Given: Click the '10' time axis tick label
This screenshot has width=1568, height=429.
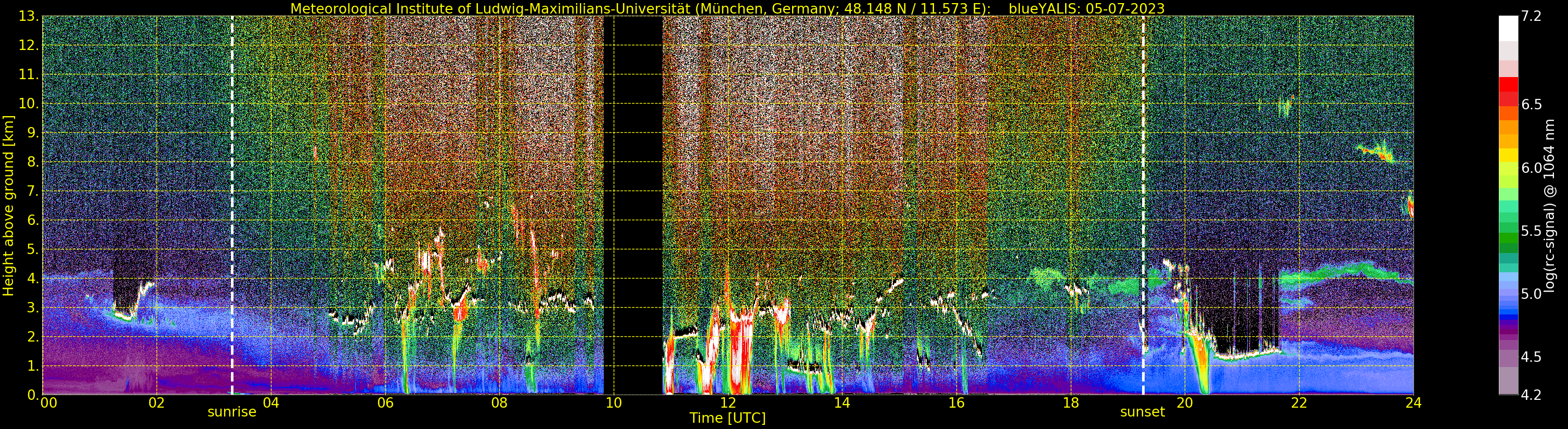Looking at the screenshot, I should point(614,403).
